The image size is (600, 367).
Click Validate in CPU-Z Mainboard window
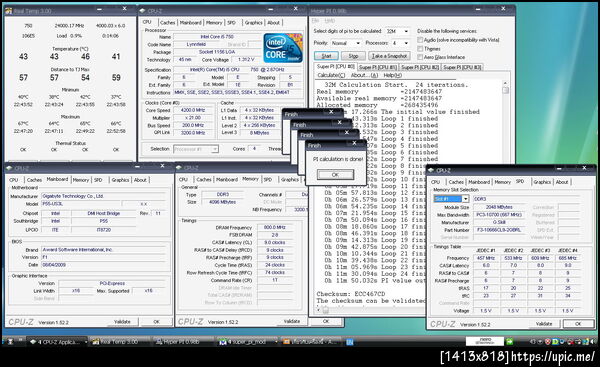coord(122,322)
